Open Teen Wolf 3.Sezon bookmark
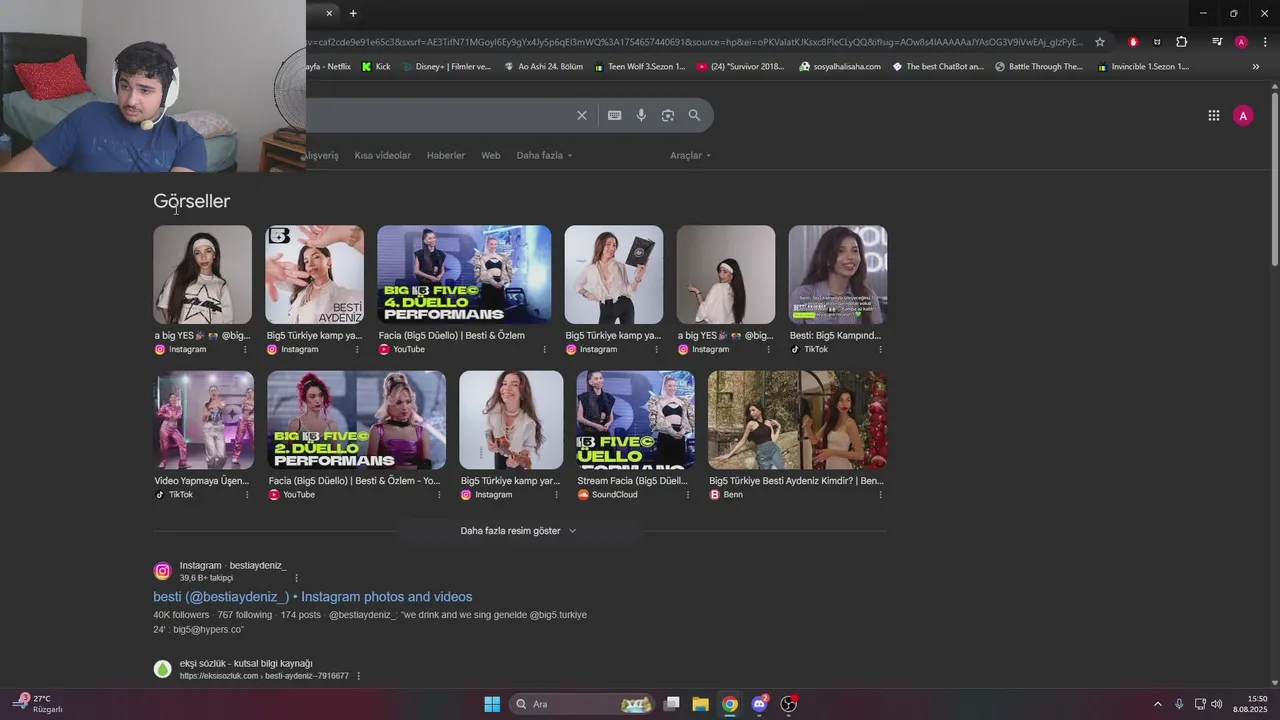Viewport: 1280px width, 720px height. coord(640,67)
